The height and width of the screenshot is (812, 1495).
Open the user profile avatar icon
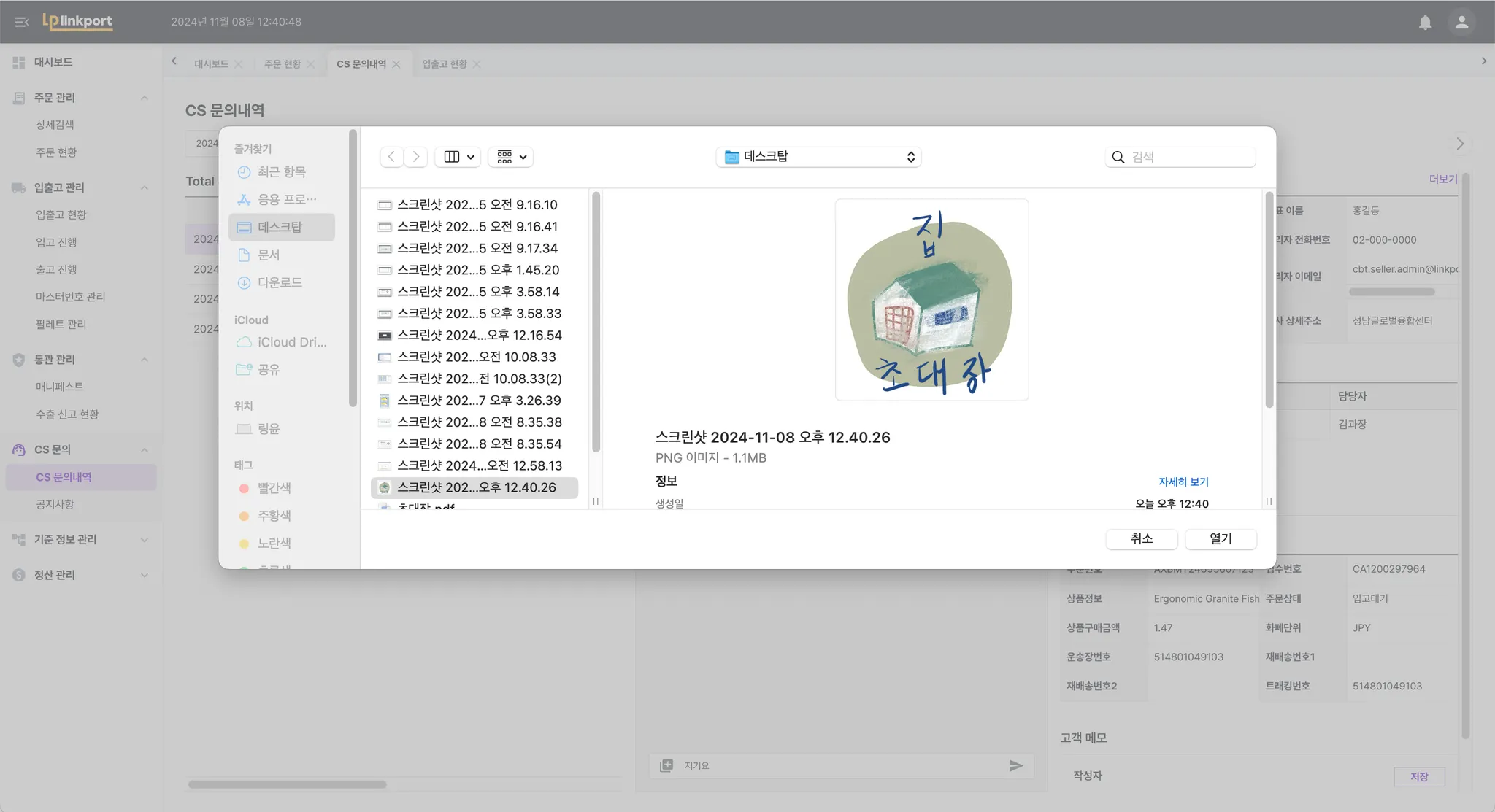pos(1461,22)
